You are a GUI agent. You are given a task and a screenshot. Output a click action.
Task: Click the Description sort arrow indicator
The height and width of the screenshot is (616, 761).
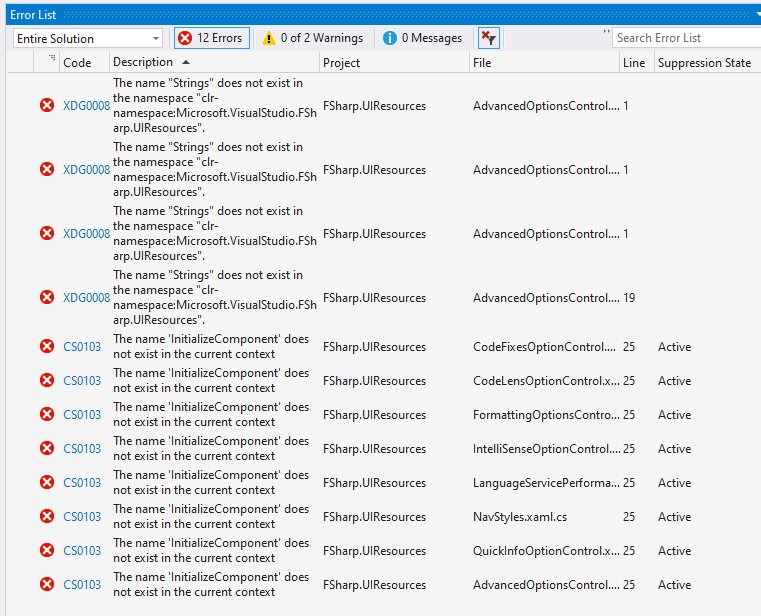click(x=186, y=62)
